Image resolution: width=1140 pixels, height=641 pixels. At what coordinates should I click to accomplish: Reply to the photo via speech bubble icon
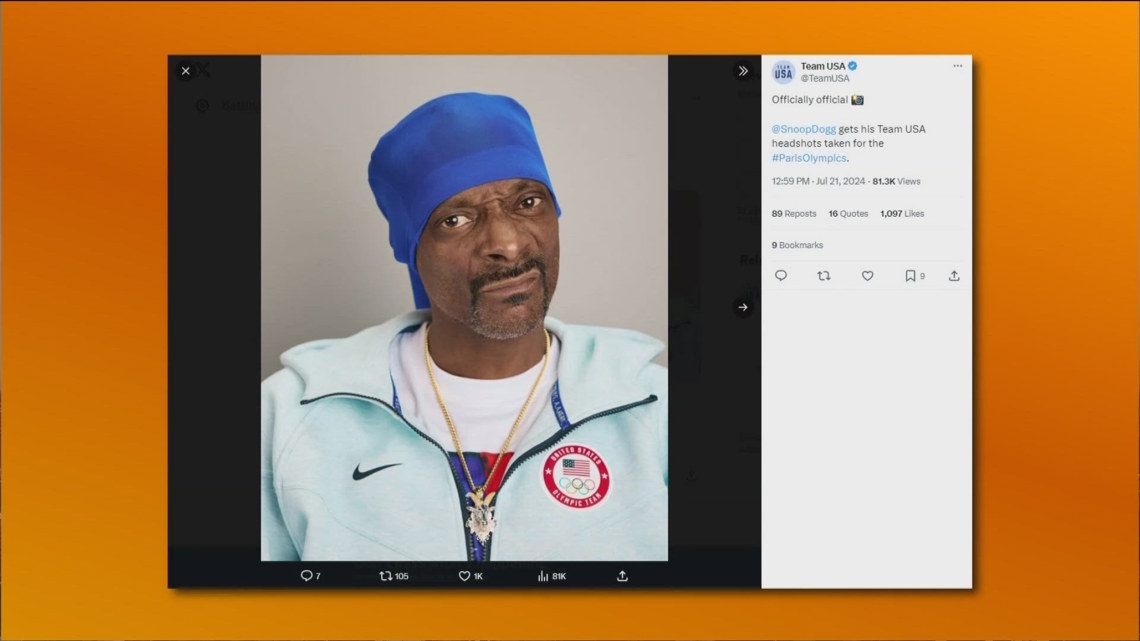pos(307,575)
